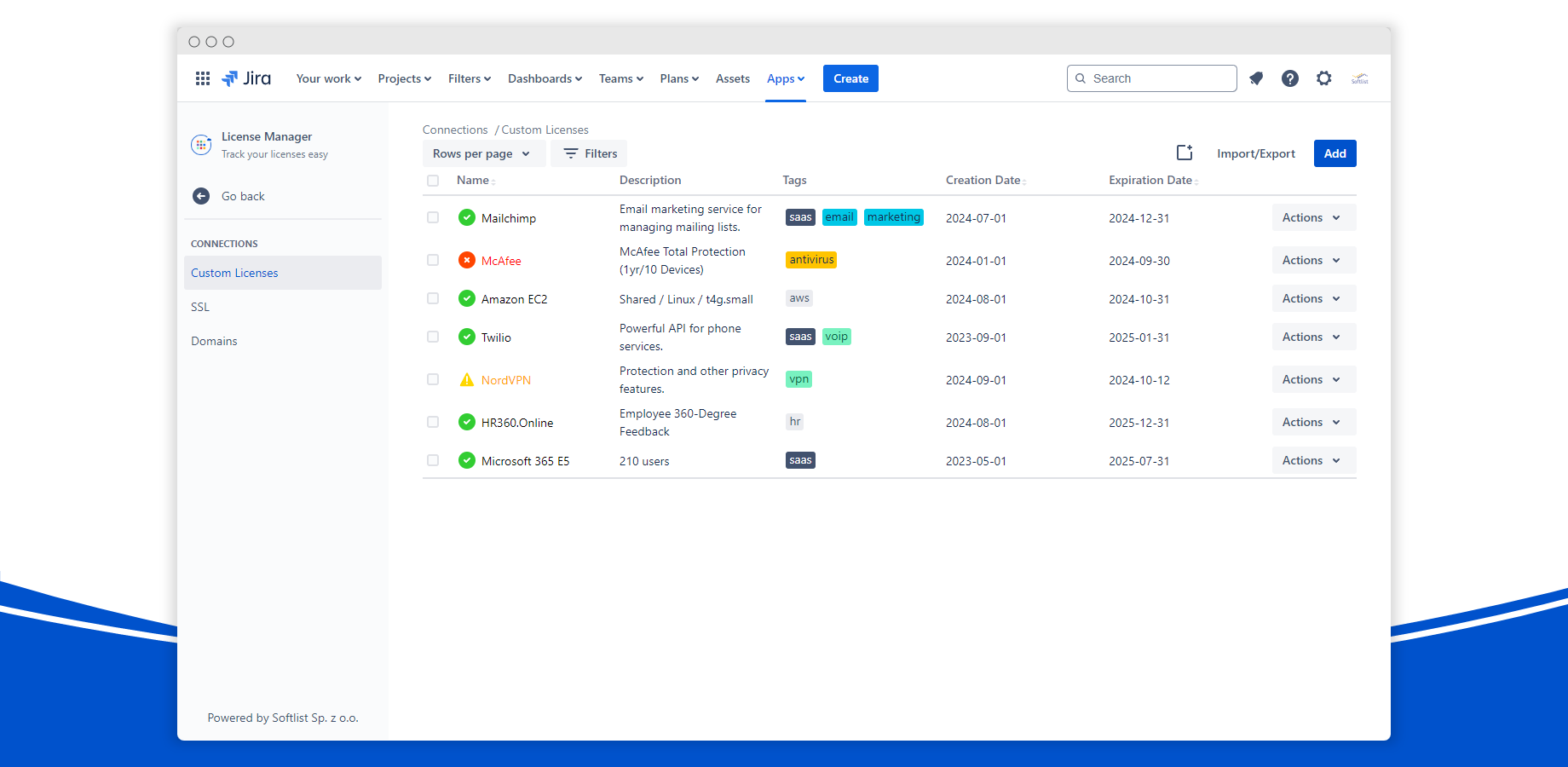Click the Microsoft 365 E5 status icon

click(x=467, y=460)
